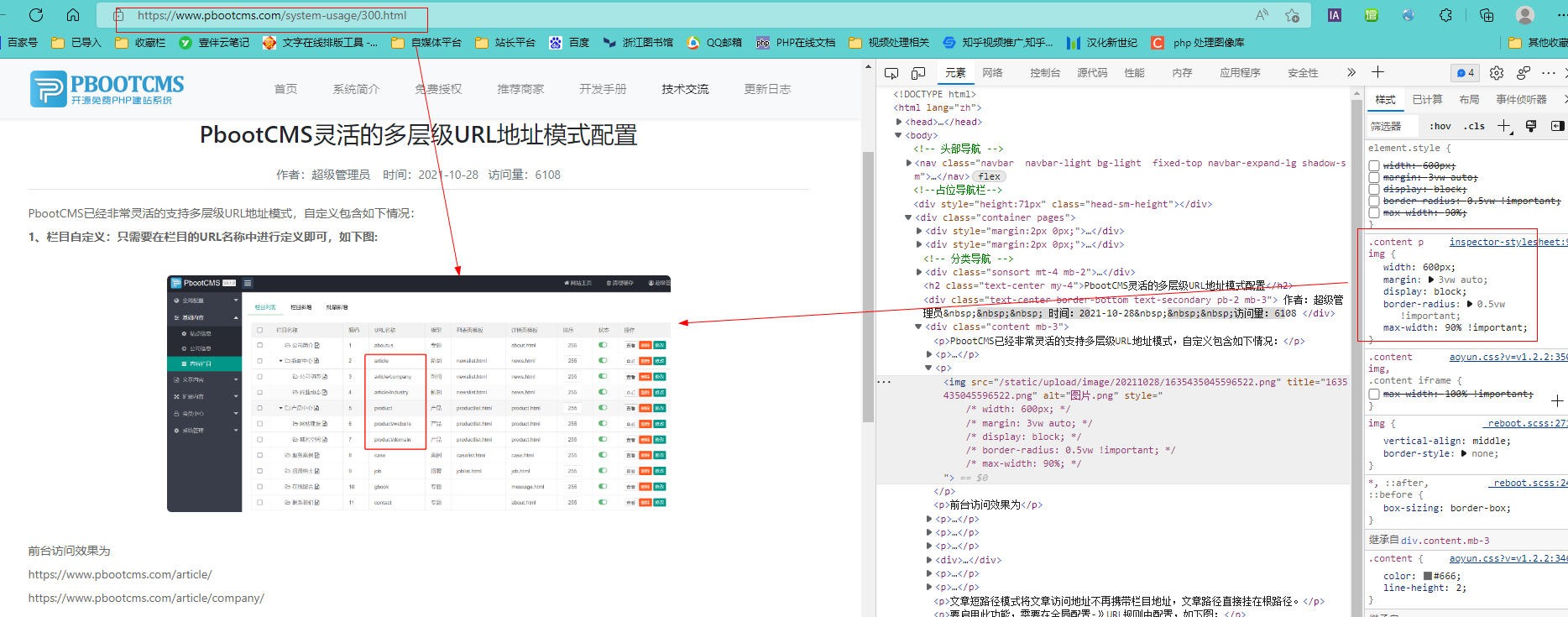Enable the border-radius: 0.5vw checkbox
The width and height of the screenshot is (1568, 617).
1374,201
